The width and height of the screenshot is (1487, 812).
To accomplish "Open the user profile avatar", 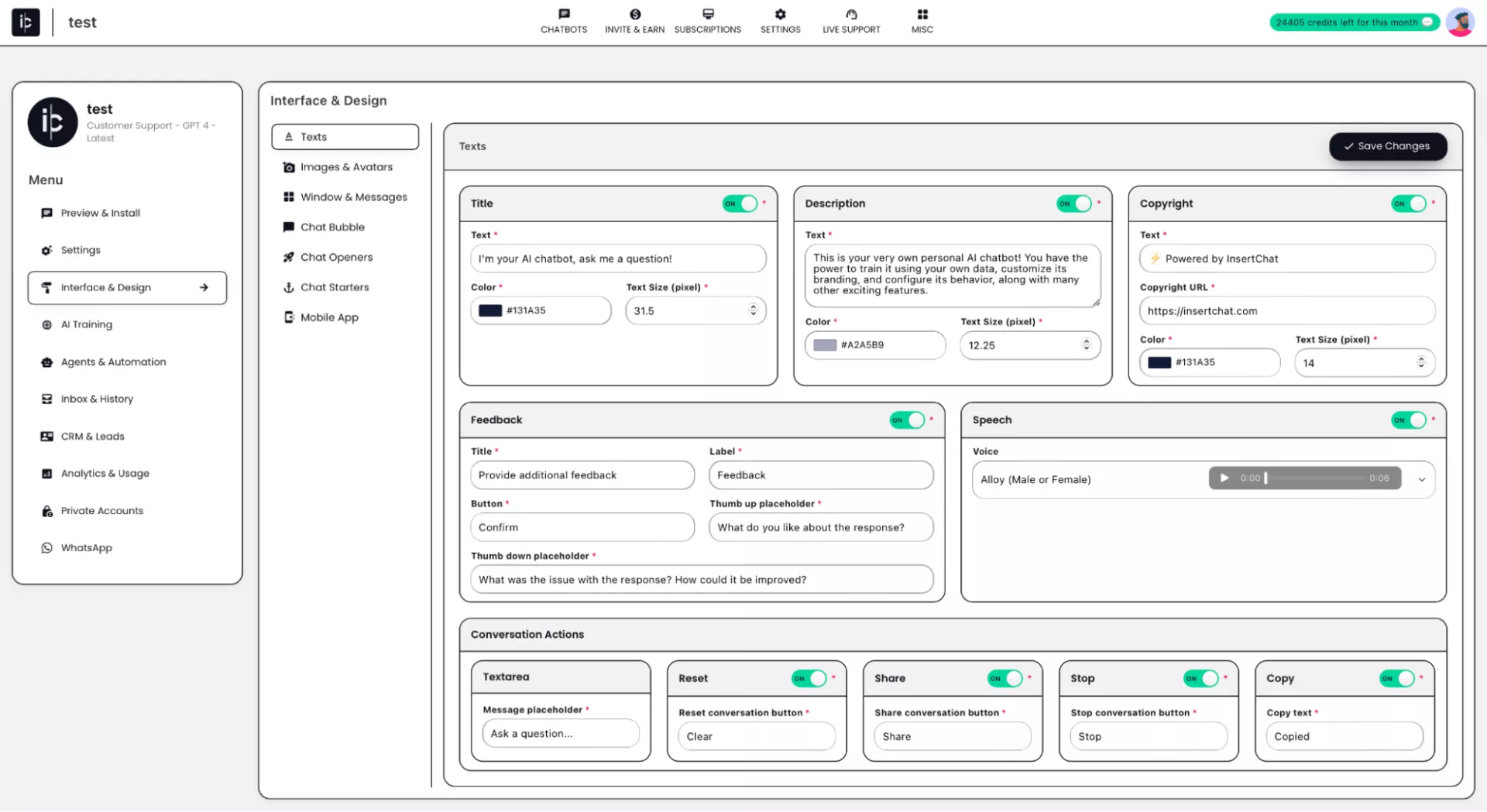I will click(1459, 22).
